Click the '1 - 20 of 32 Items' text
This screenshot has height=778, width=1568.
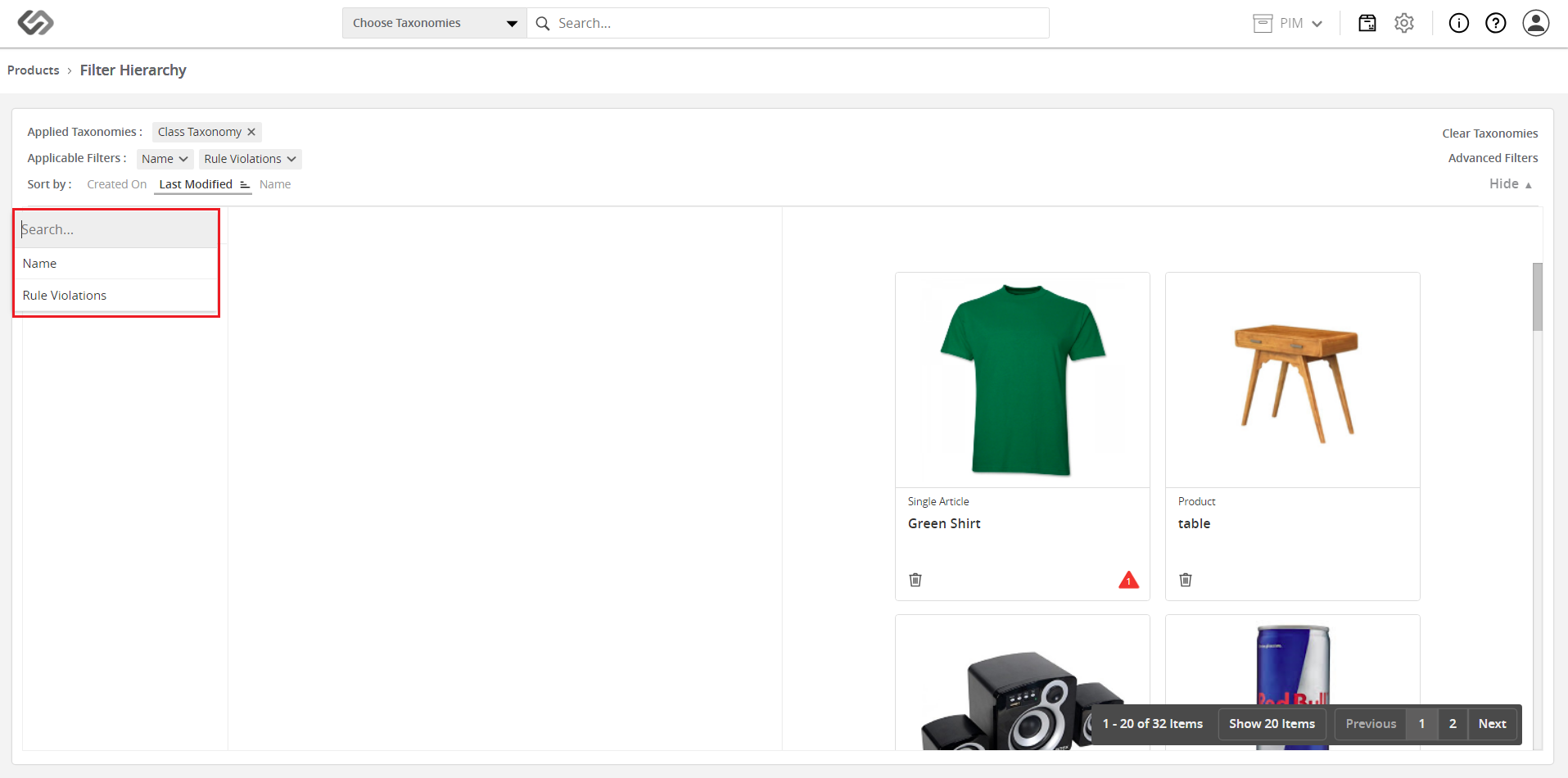coord(1152,724)
